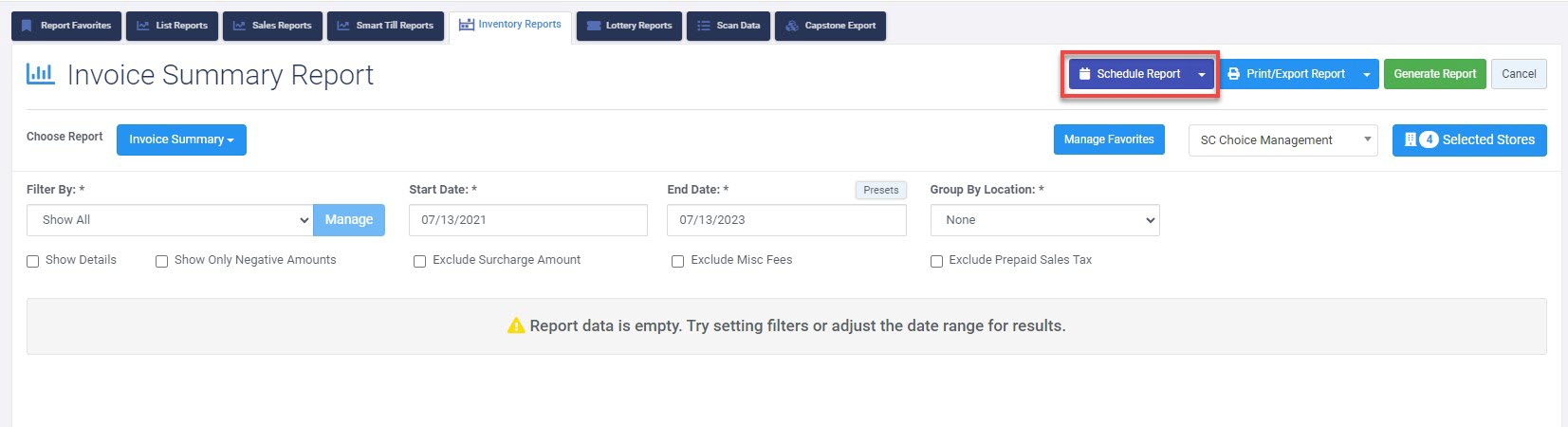Viewport: 1568px width, 427px height.
Task: Click the printer icon on Print/Export Report
Action: tap(1234, 74)
